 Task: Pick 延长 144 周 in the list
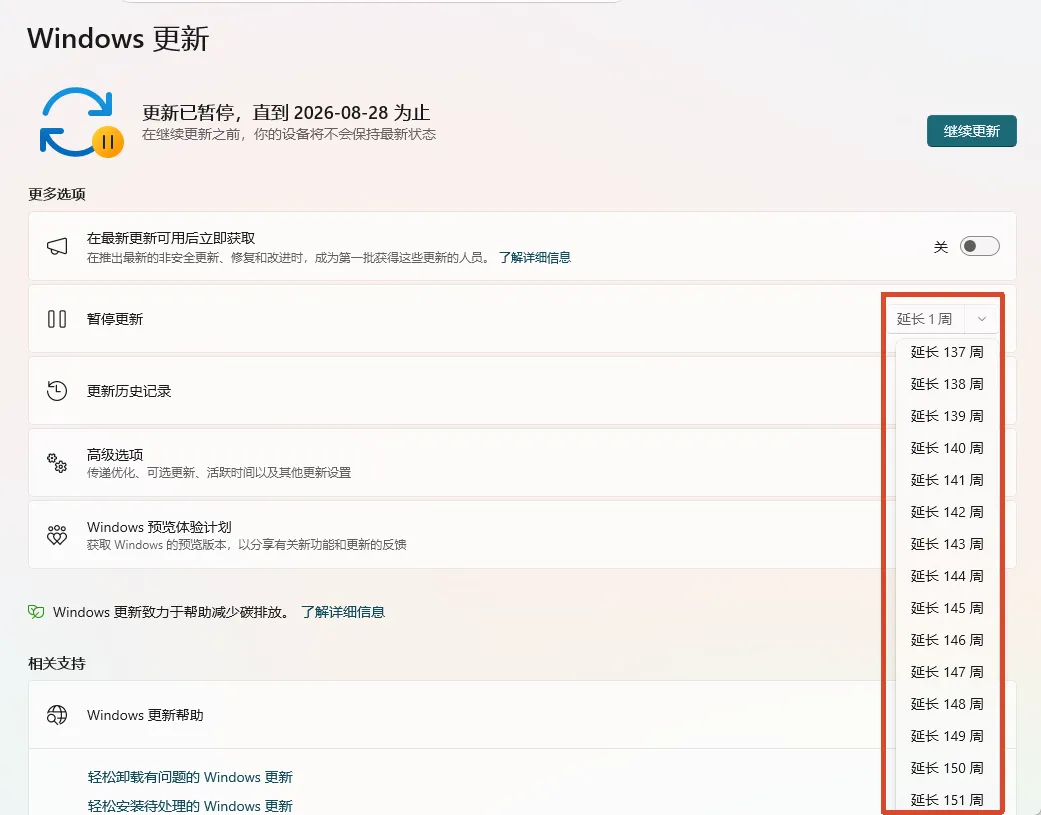pos(947,576)
